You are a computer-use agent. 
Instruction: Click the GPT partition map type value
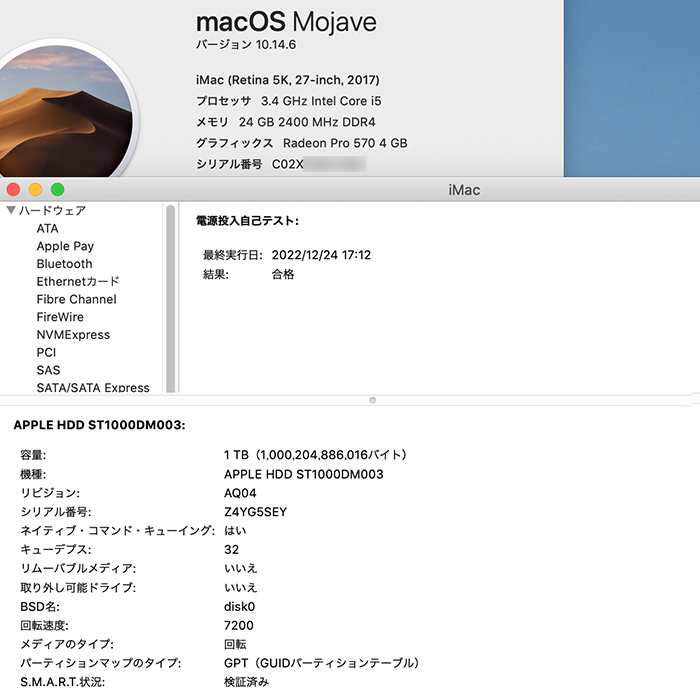point(321,663)
